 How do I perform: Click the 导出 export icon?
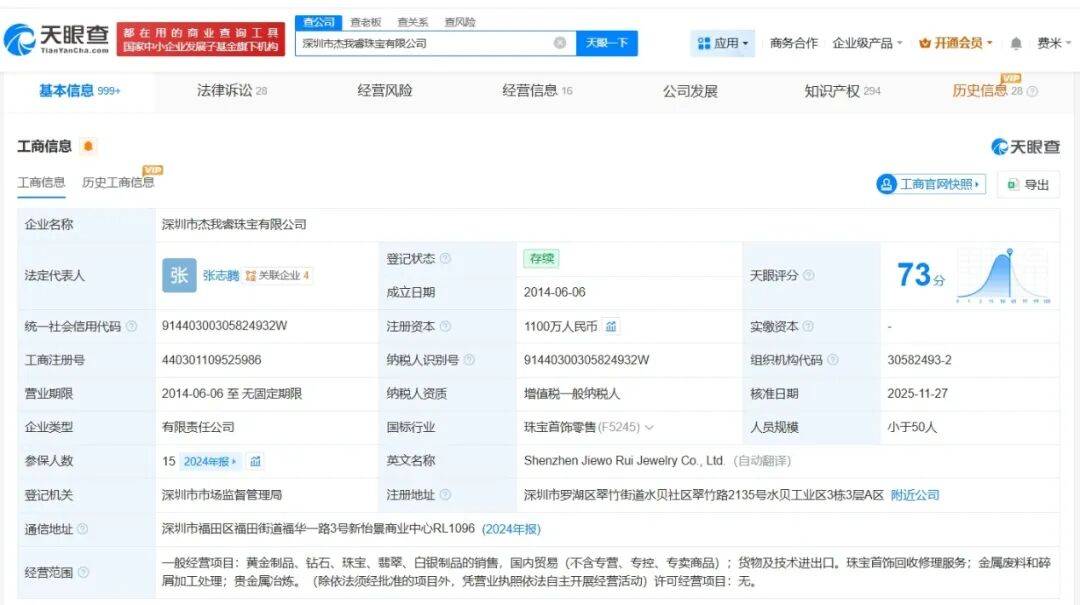(x=1013, y=184)
